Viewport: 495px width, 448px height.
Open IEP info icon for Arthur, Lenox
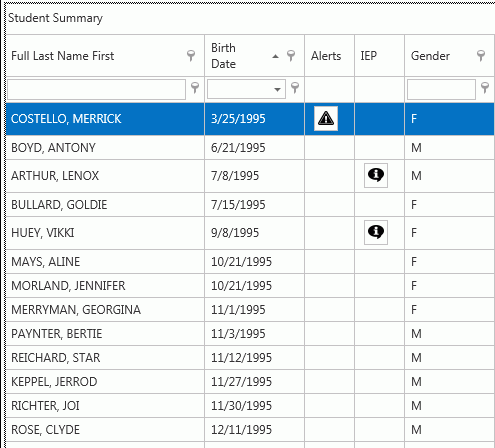(x=376, y=175)
